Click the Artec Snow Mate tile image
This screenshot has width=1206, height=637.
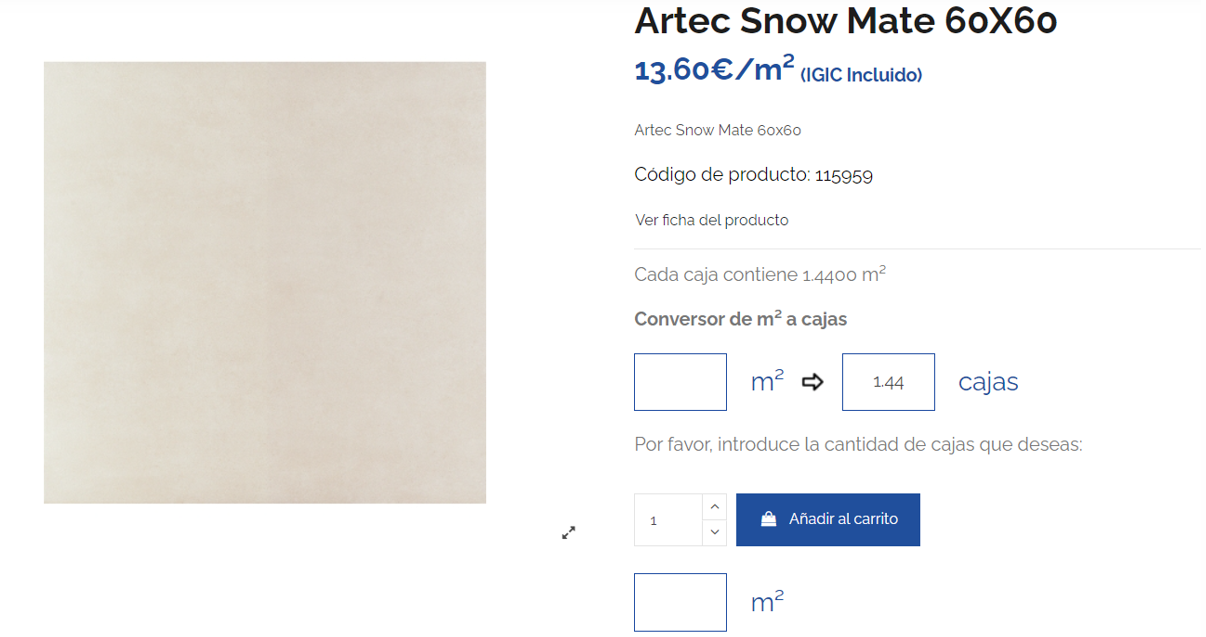click(x=265, y=282)
